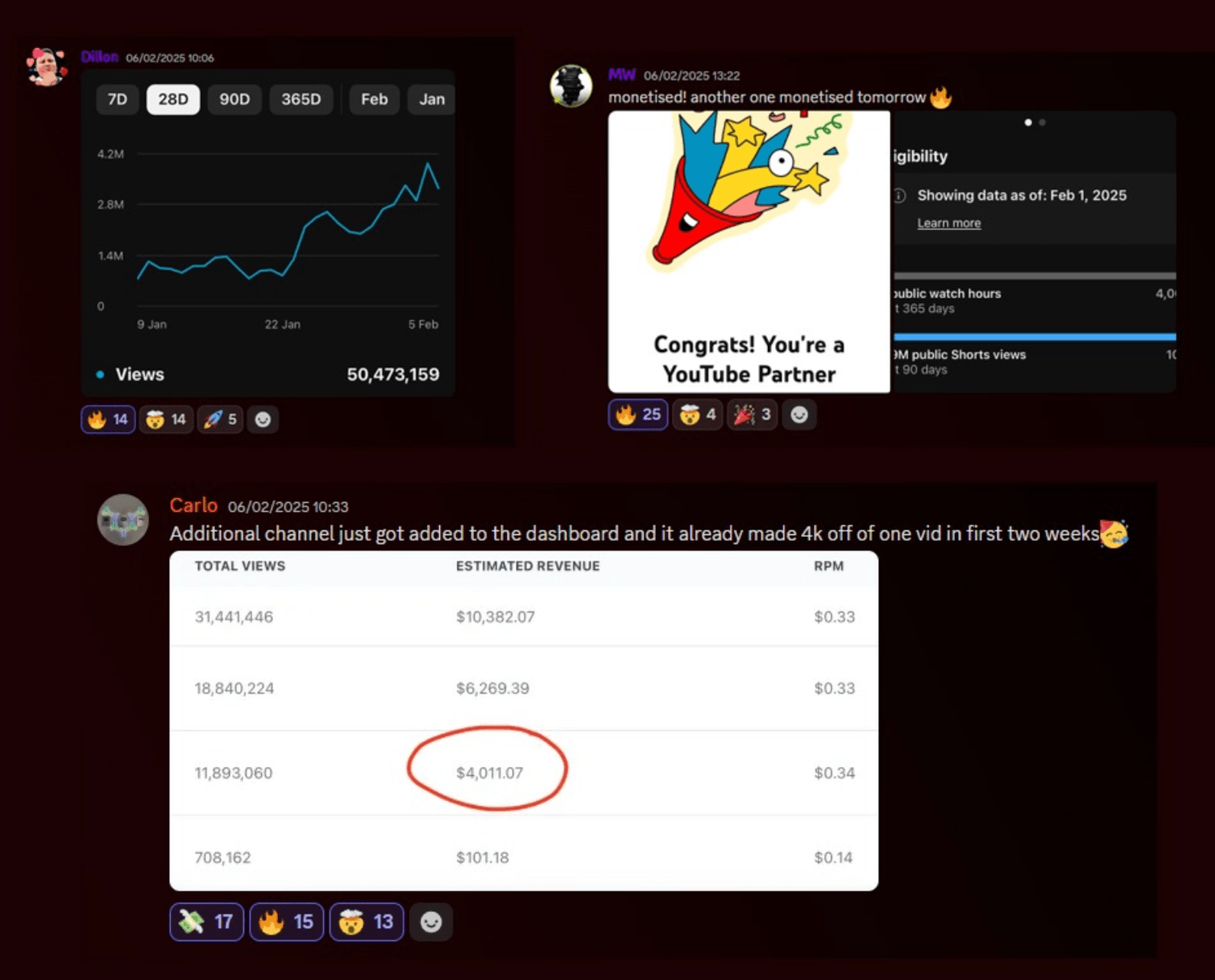Viewport: 1215px width, 980px height.
Task: Select the $6,269.39 revenue cell
Action: click(492, 688)
